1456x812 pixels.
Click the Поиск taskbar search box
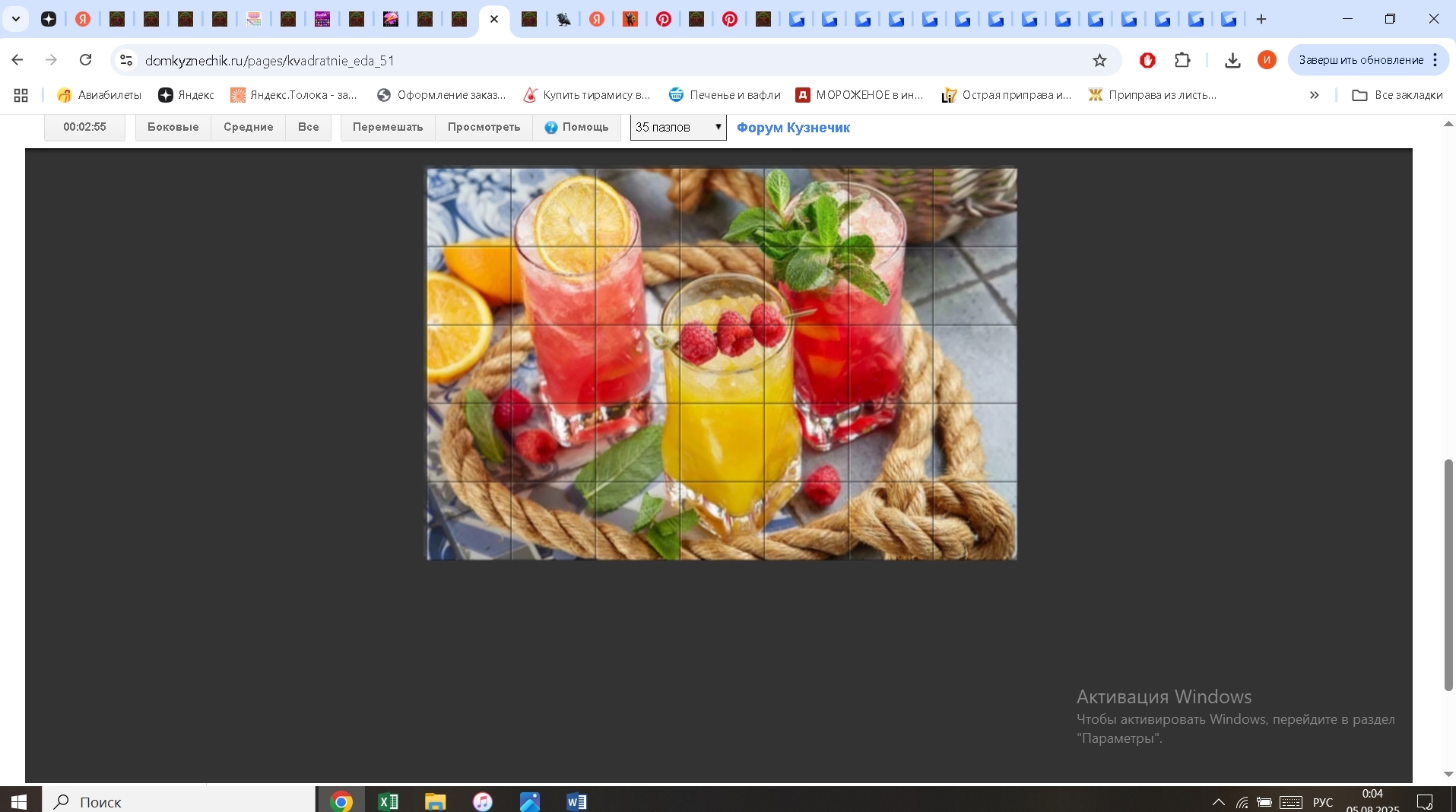[179, 801]
